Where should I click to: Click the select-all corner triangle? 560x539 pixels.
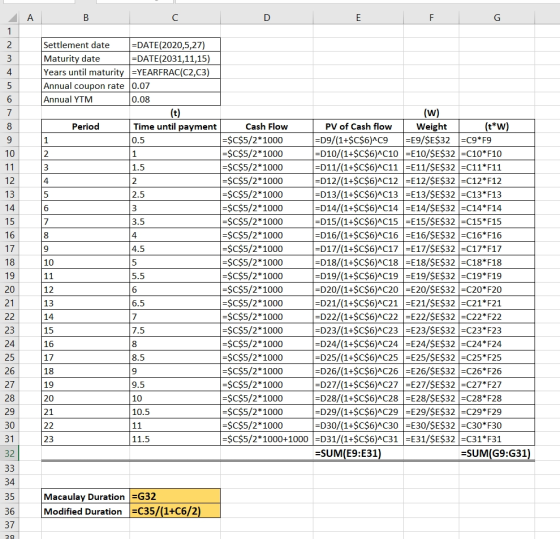coord(12,18)
